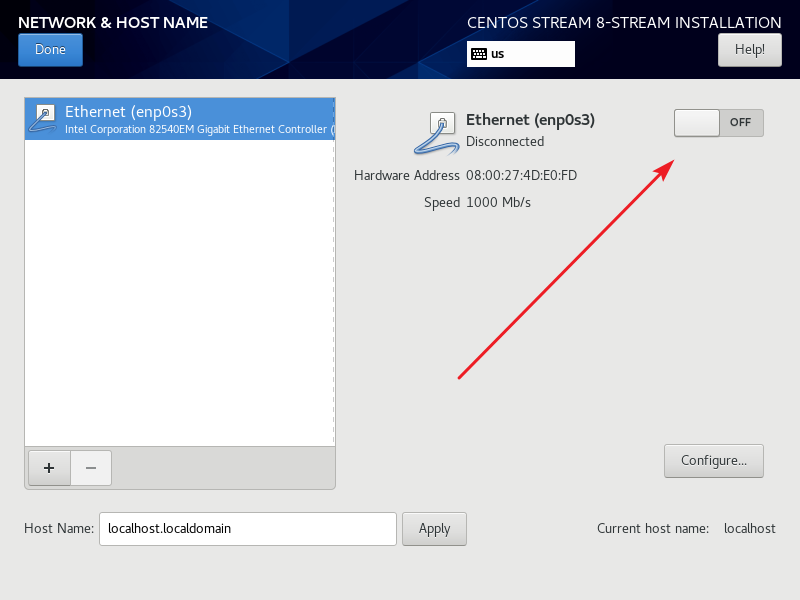The image size is (800, 600).
Task: Apply the host name
Action: click(x=434, y=529)
